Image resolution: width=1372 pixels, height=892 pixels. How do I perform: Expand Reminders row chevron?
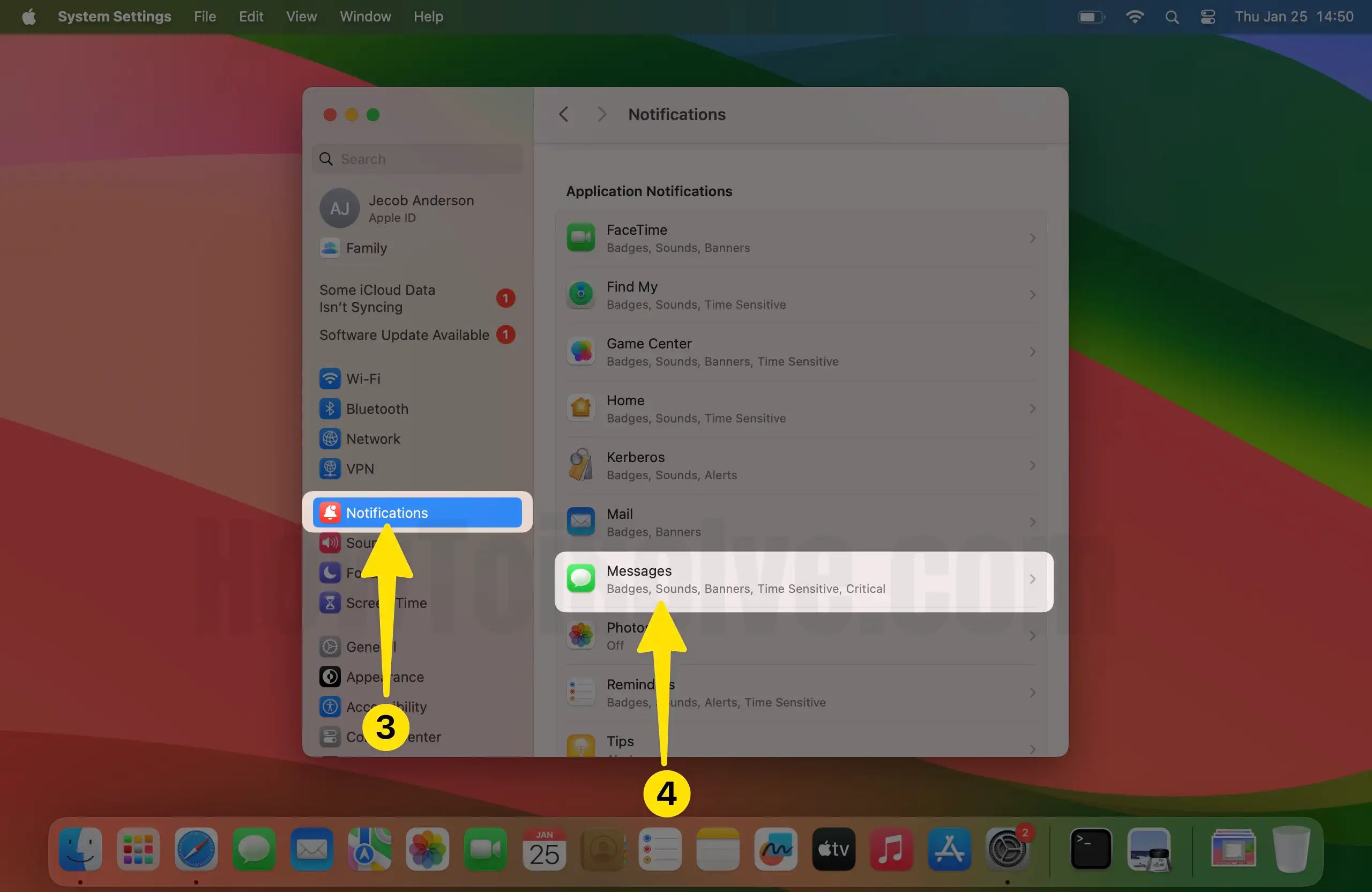pos(1032,693)
